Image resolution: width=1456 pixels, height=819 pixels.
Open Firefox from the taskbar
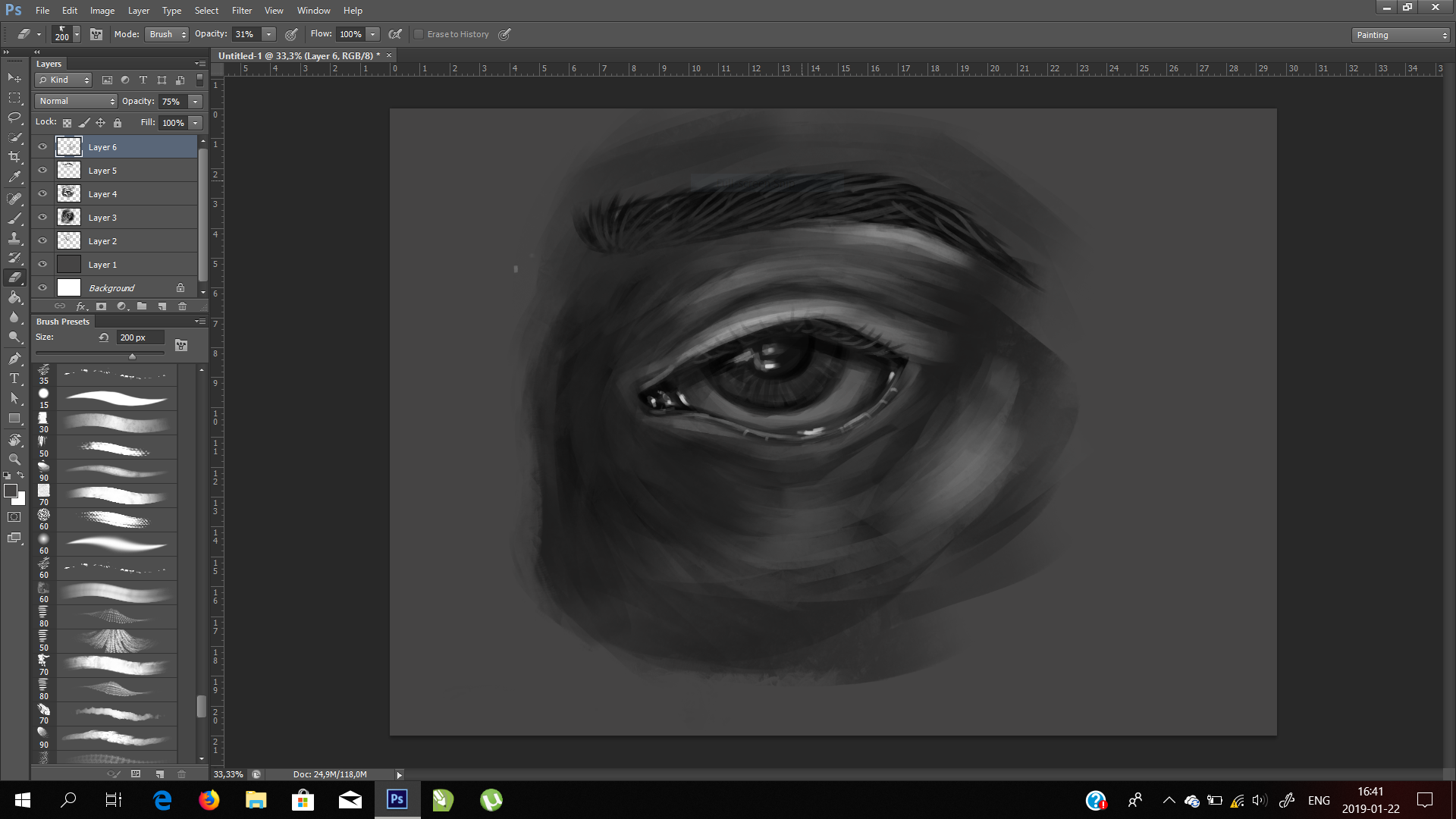tap(209, 800)
